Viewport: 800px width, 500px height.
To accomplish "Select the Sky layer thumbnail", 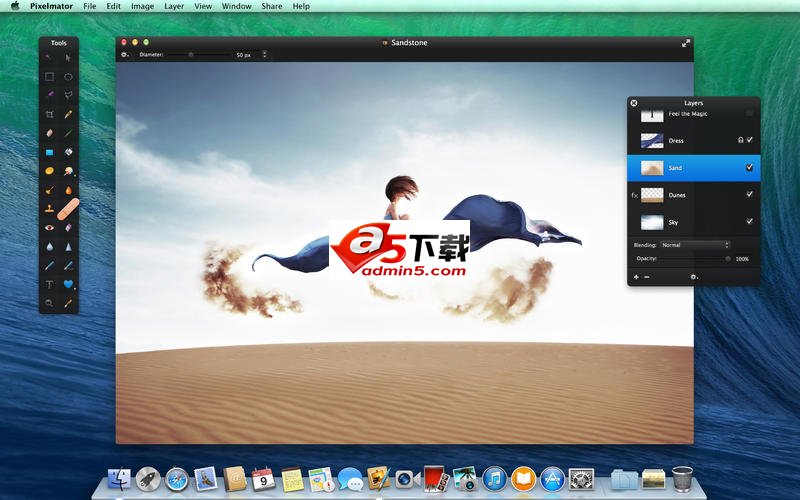I will pyautogui.click(x=652, y=222).
